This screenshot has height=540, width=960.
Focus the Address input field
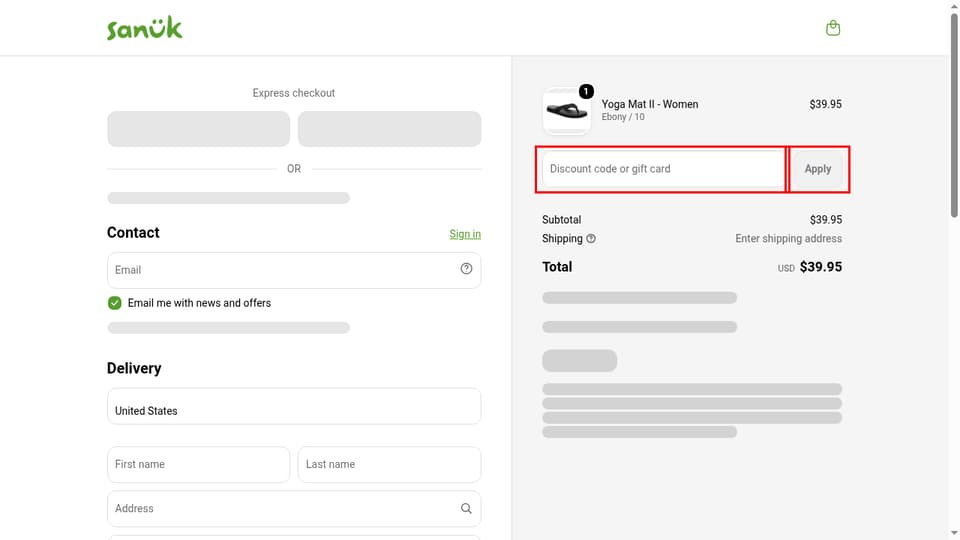294,508
